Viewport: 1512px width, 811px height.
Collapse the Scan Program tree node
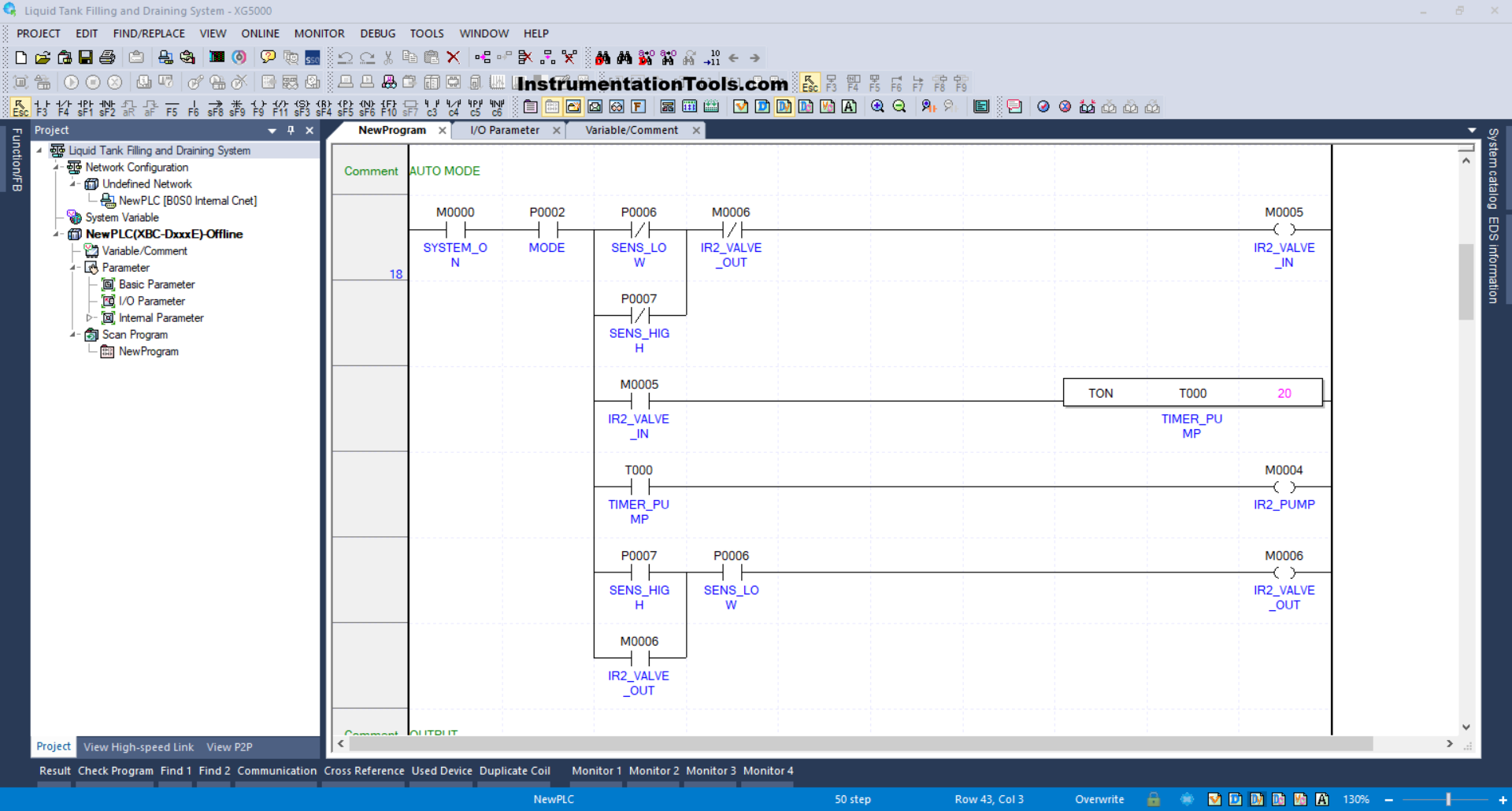(74, 335)
